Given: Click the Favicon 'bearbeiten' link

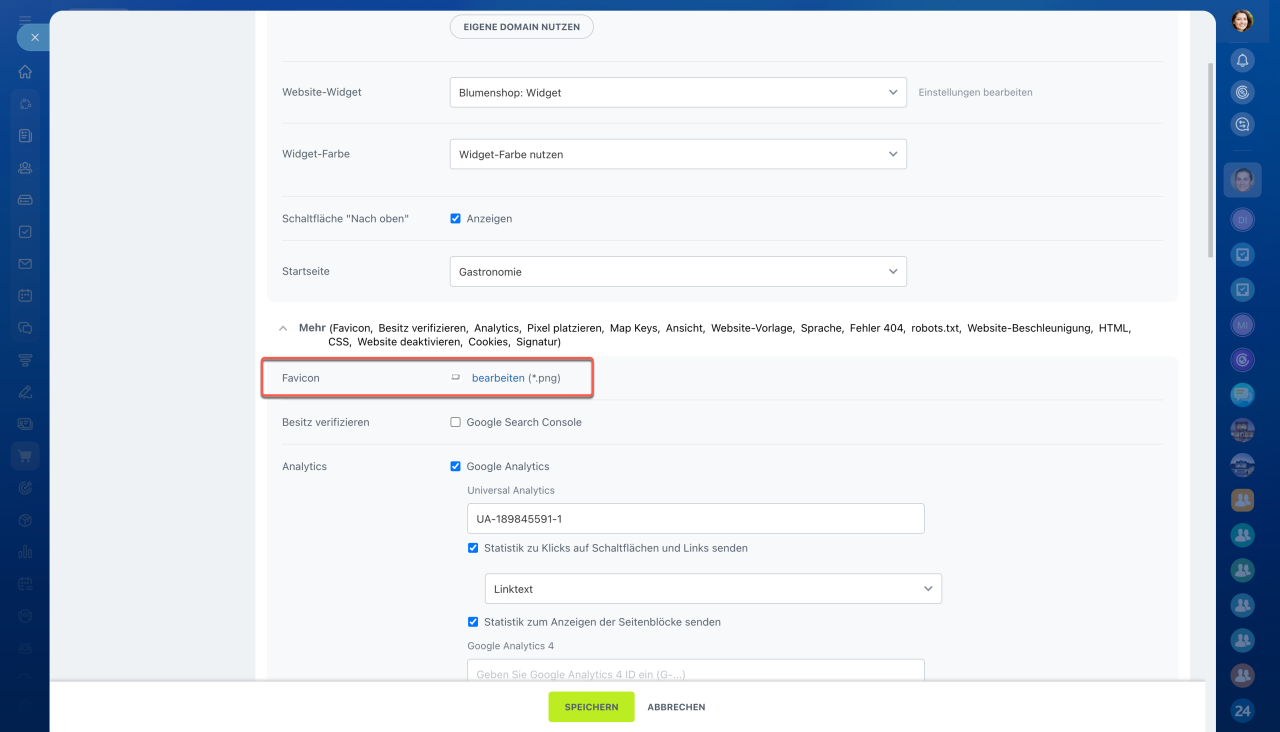Looking at the screenshot, I should click(x=498, y=378).
